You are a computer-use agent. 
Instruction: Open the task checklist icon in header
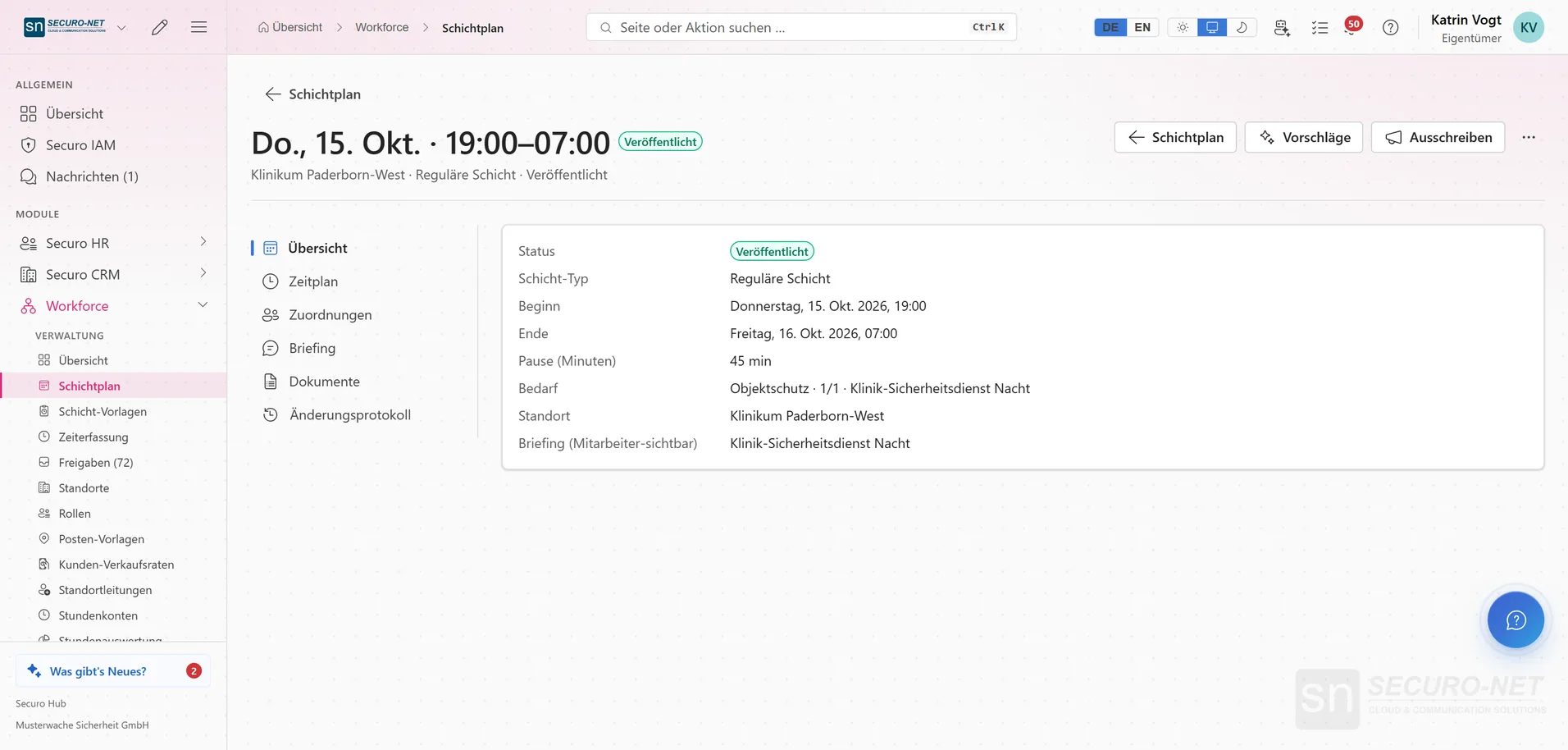click(x=1320, y=27)
